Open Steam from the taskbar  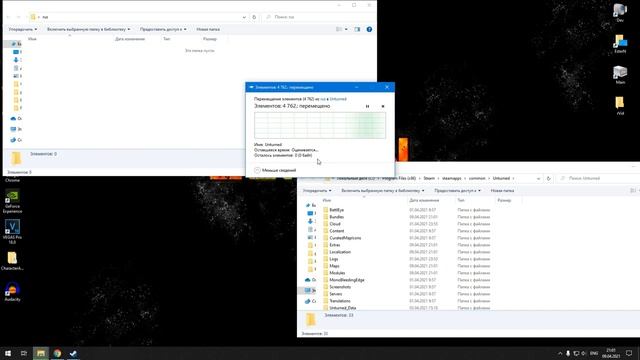click(73, 353)
